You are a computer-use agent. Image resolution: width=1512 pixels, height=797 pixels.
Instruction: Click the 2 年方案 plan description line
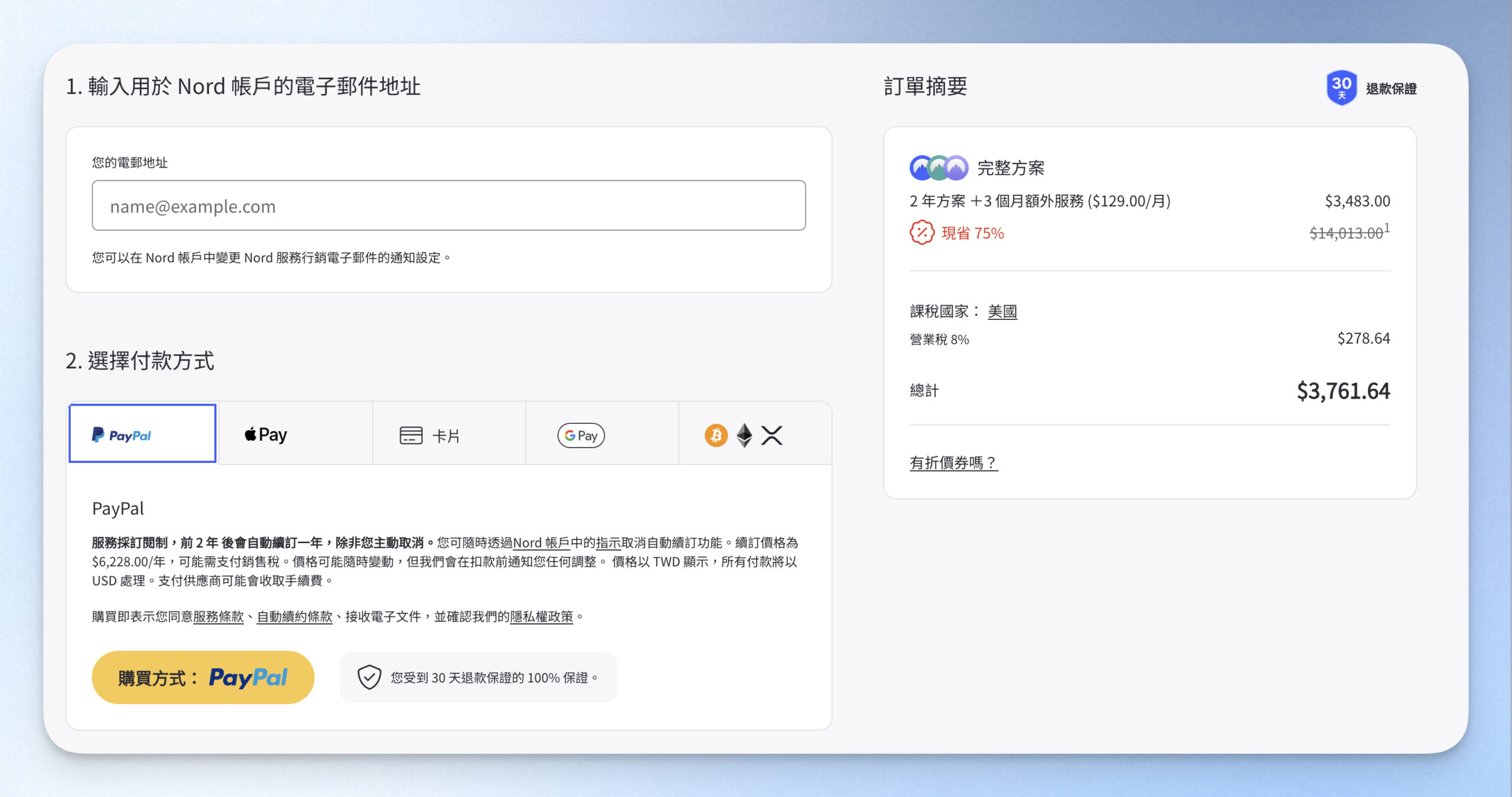pos(1040,201)
